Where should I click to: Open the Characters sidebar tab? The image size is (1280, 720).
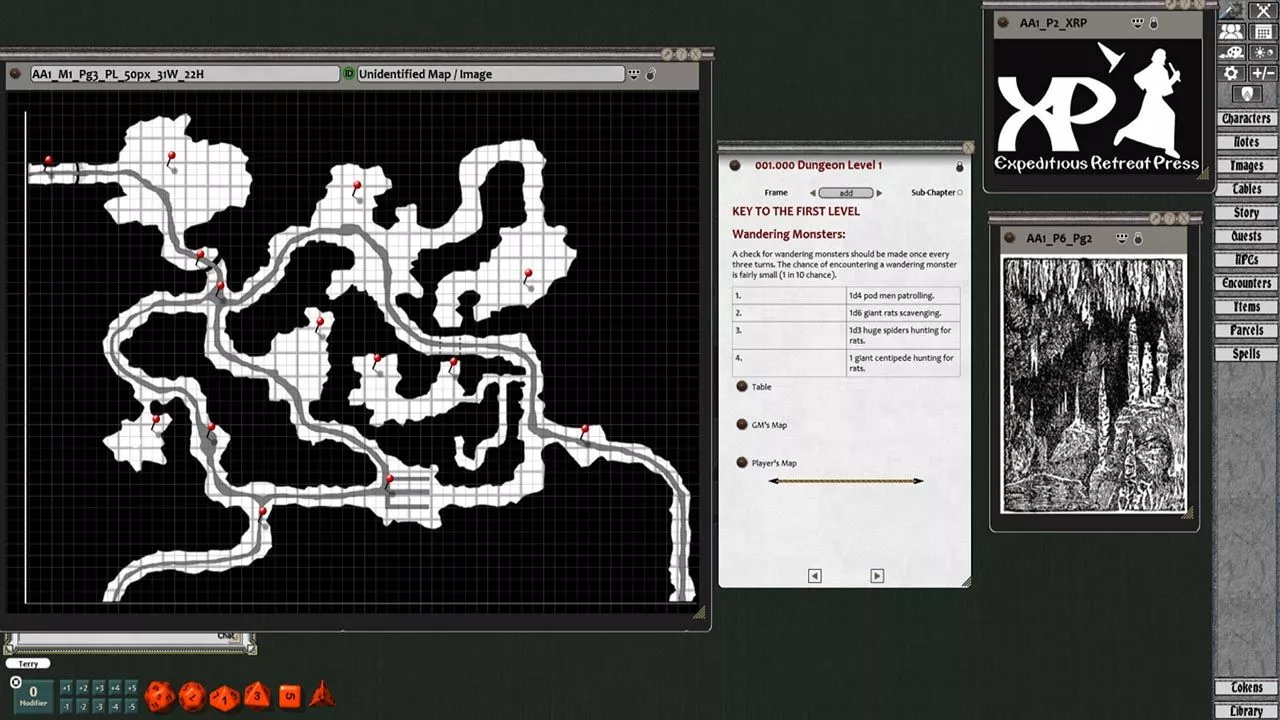[1246, 119]
